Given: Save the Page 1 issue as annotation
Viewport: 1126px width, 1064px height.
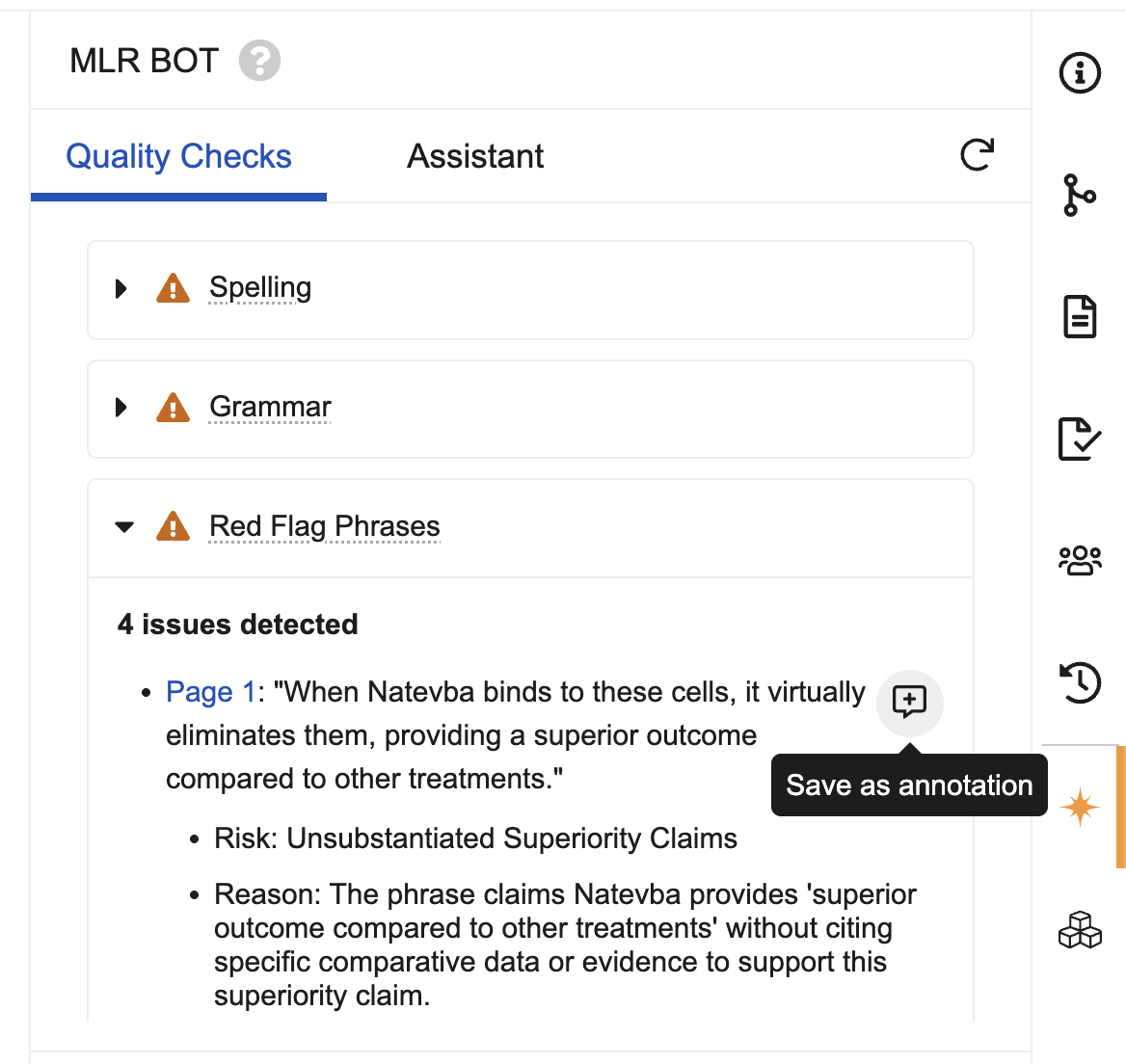Looking at the screenshot, I should (909, 703).
